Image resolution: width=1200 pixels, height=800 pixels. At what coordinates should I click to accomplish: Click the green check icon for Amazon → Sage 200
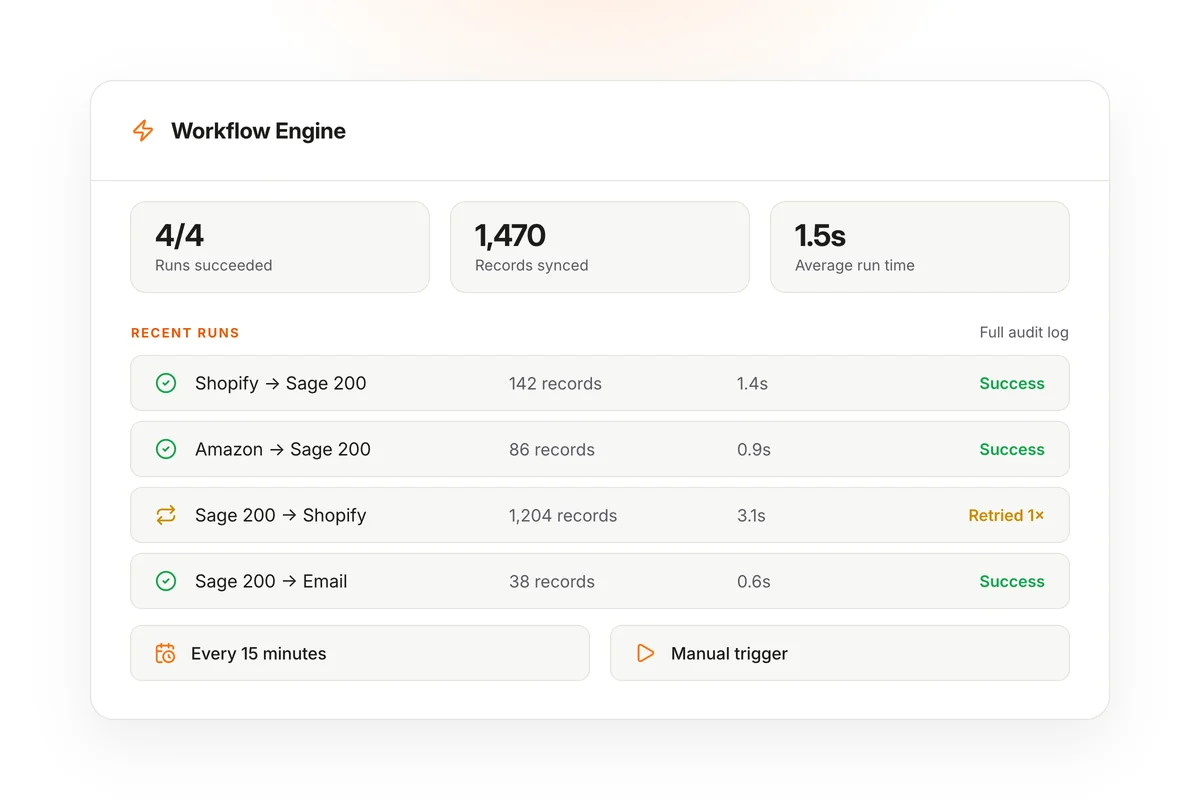[166, 449]
